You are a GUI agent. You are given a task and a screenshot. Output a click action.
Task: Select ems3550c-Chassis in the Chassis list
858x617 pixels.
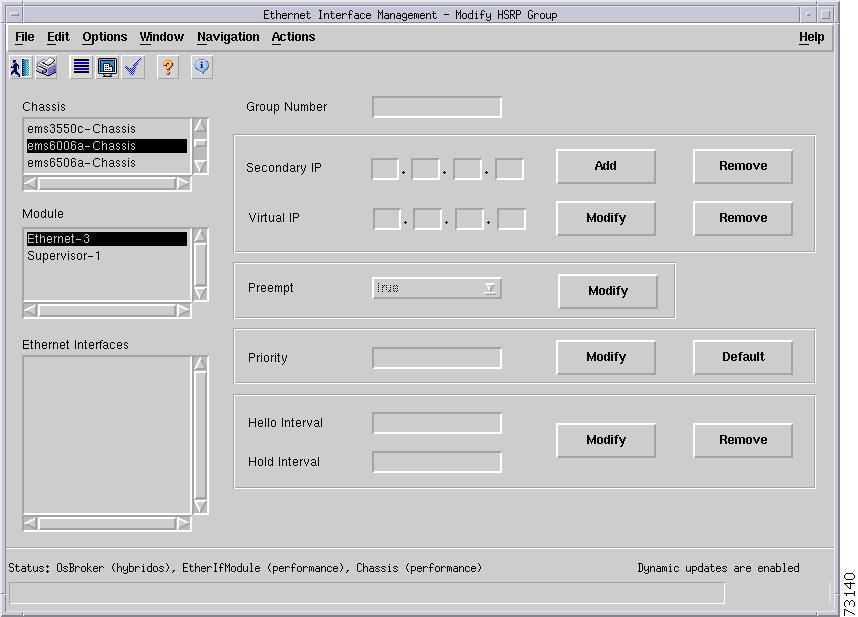click(x=107, y=129)
